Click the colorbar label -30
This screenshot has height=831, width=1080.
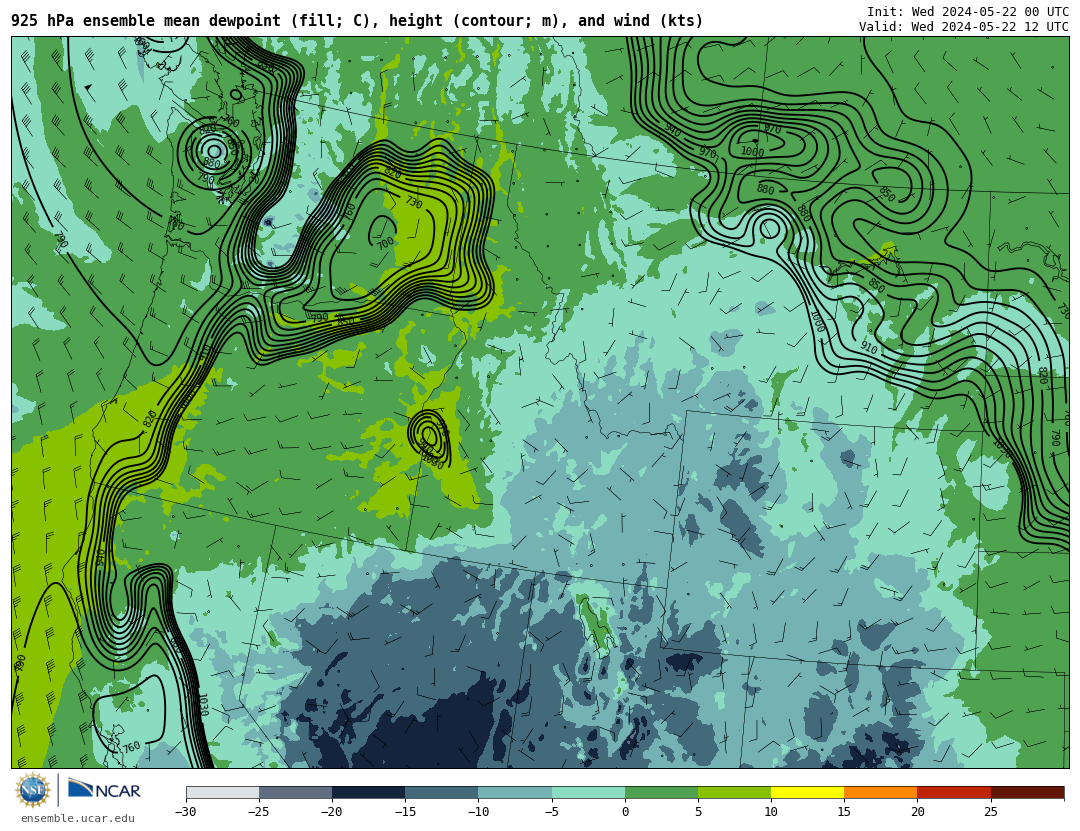click(186, 812)
